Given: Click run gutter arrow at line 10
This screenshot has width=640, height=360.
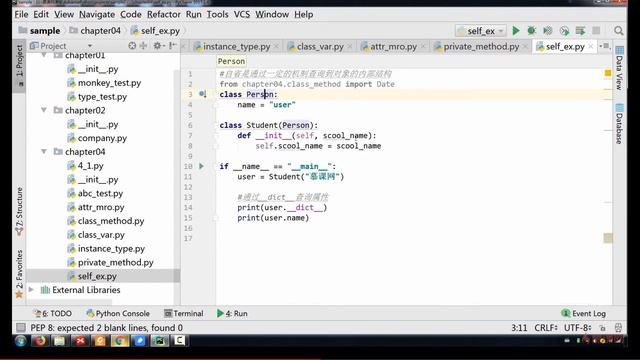Looking at the screenshot, I should pyautogui.click(x=202, y=166).
